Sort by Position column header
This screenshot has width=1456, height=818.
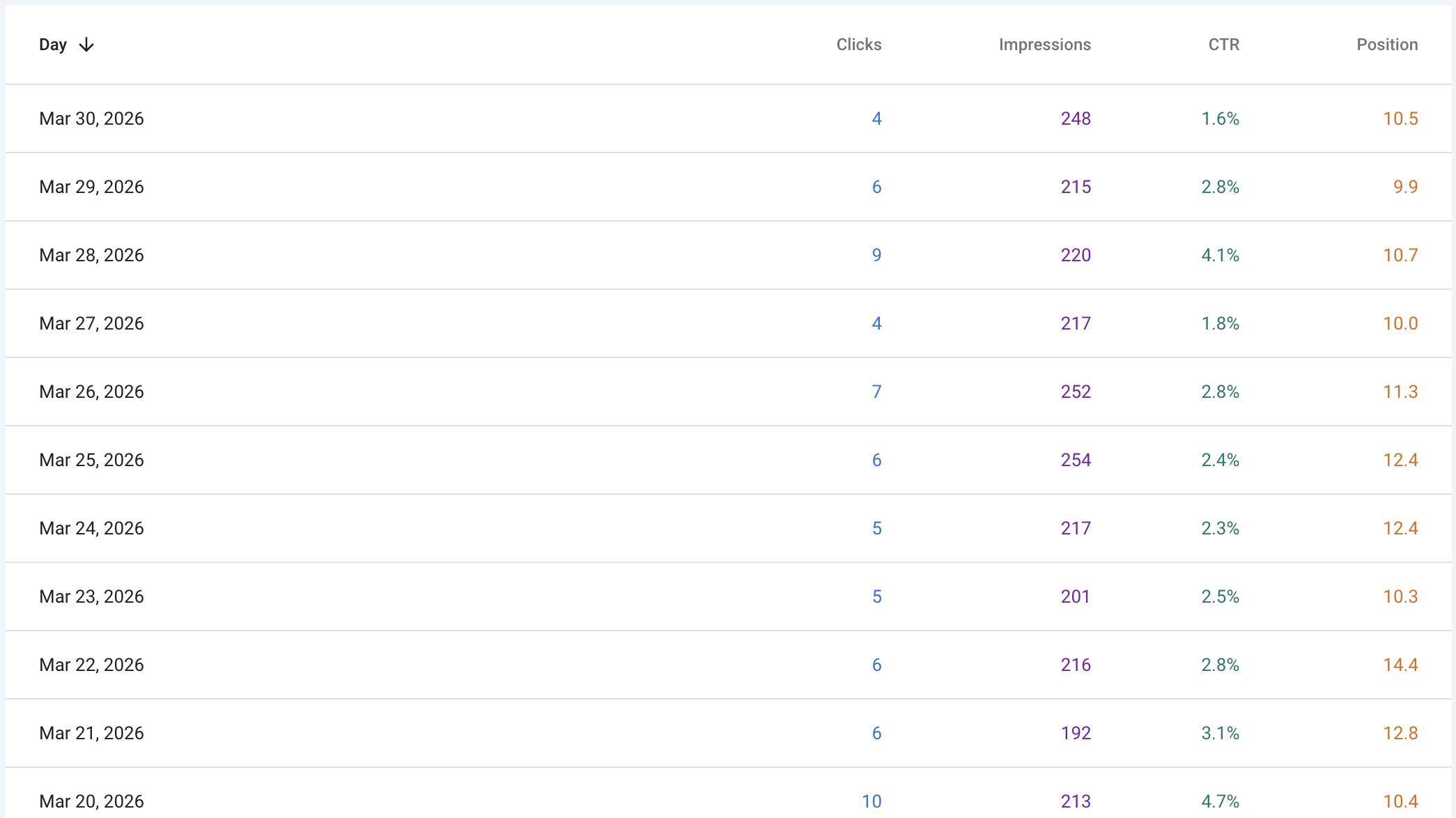click(x=1386, y=45)
